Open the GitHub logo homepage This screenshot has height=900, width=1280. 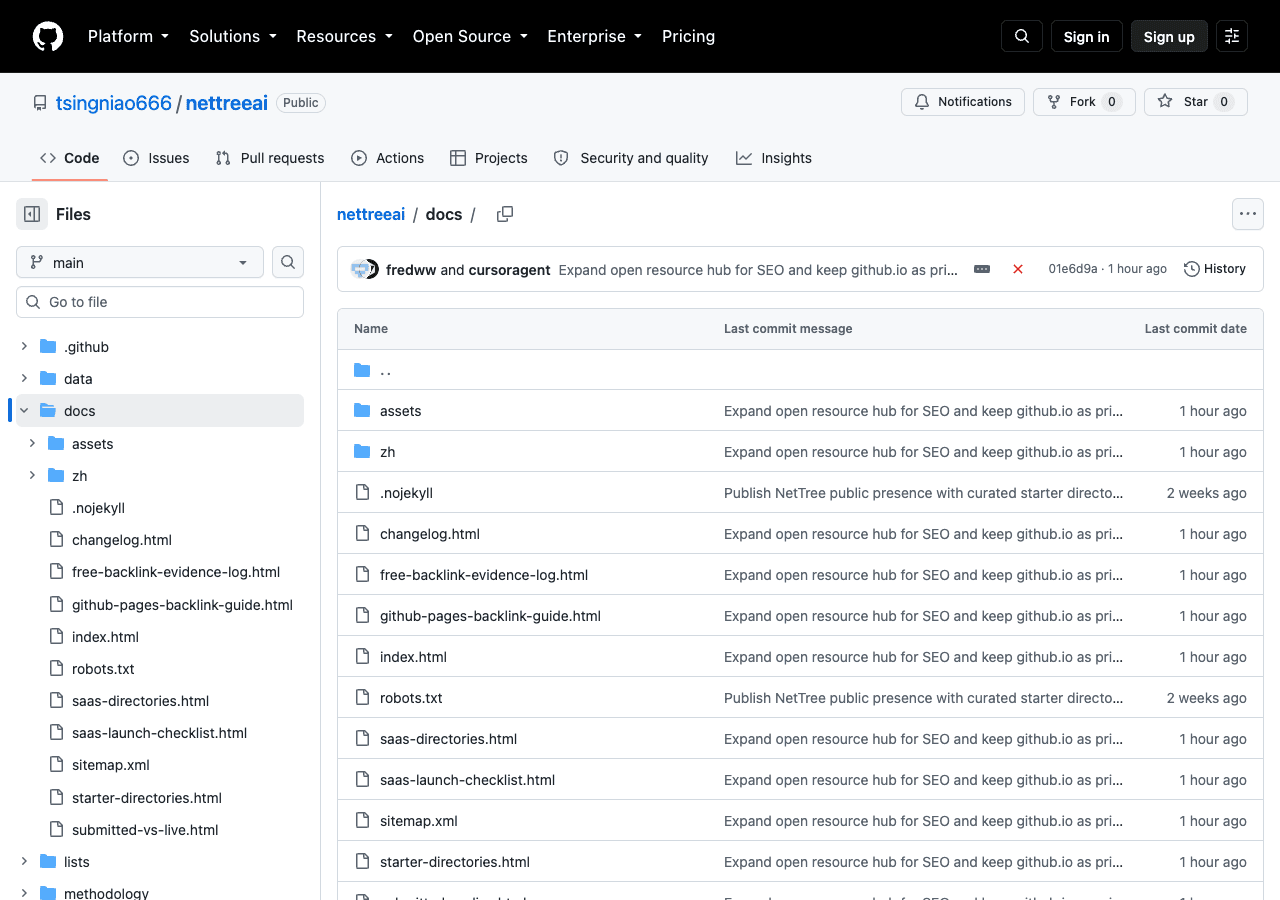[x=48, y=36]
